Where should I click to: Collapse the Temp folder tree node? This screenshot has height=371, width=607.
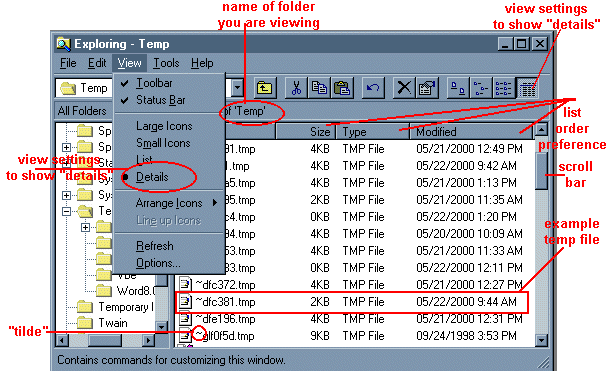point(66,211)
